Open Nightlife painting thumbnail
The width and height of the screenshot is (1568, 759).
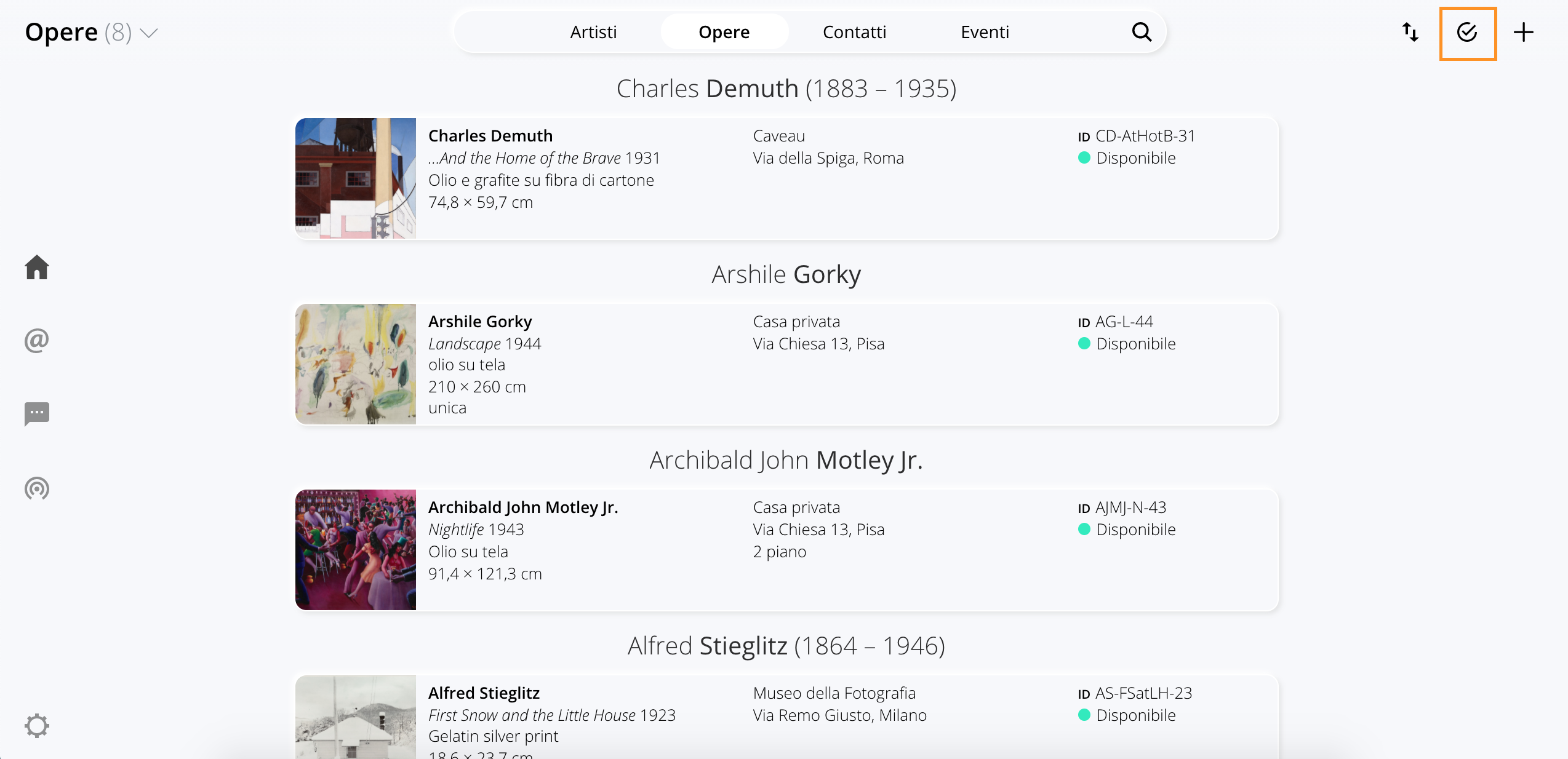356,550
